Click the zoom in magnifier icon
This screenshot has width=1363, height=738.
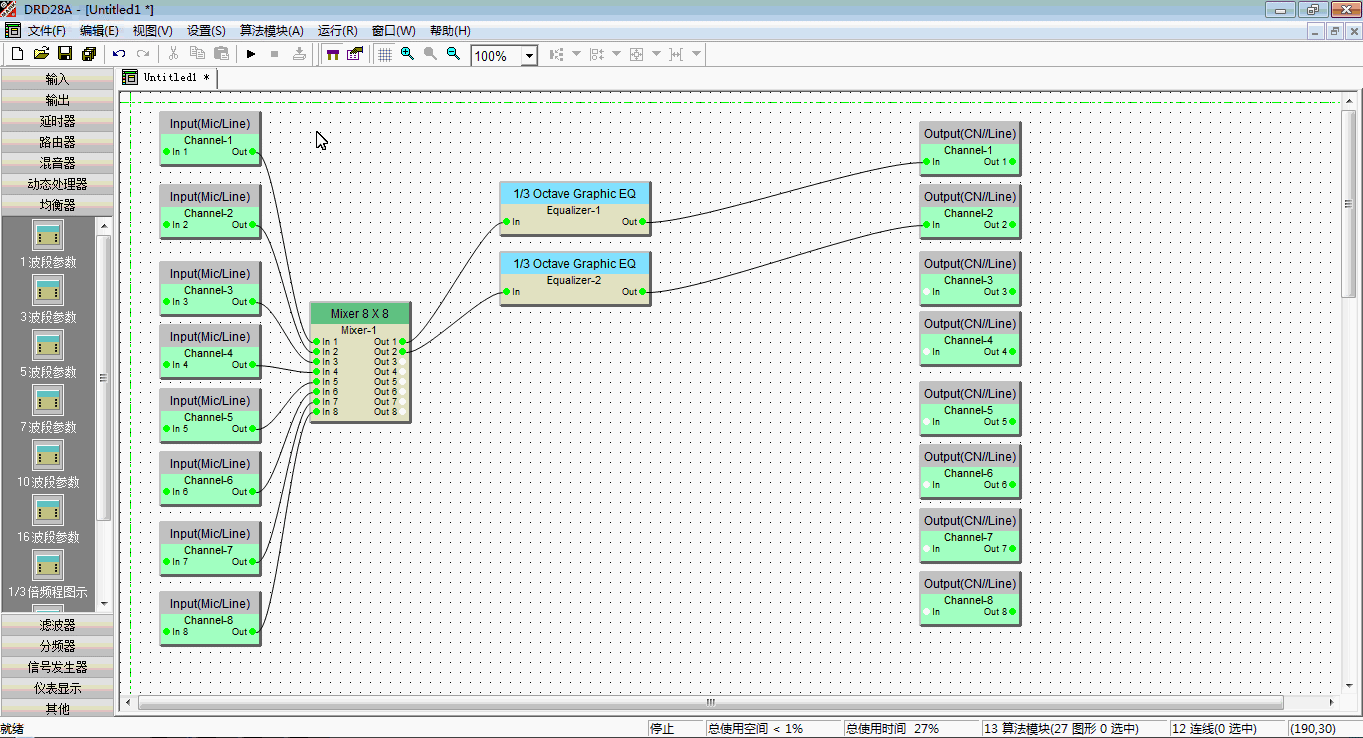point(407,54)
